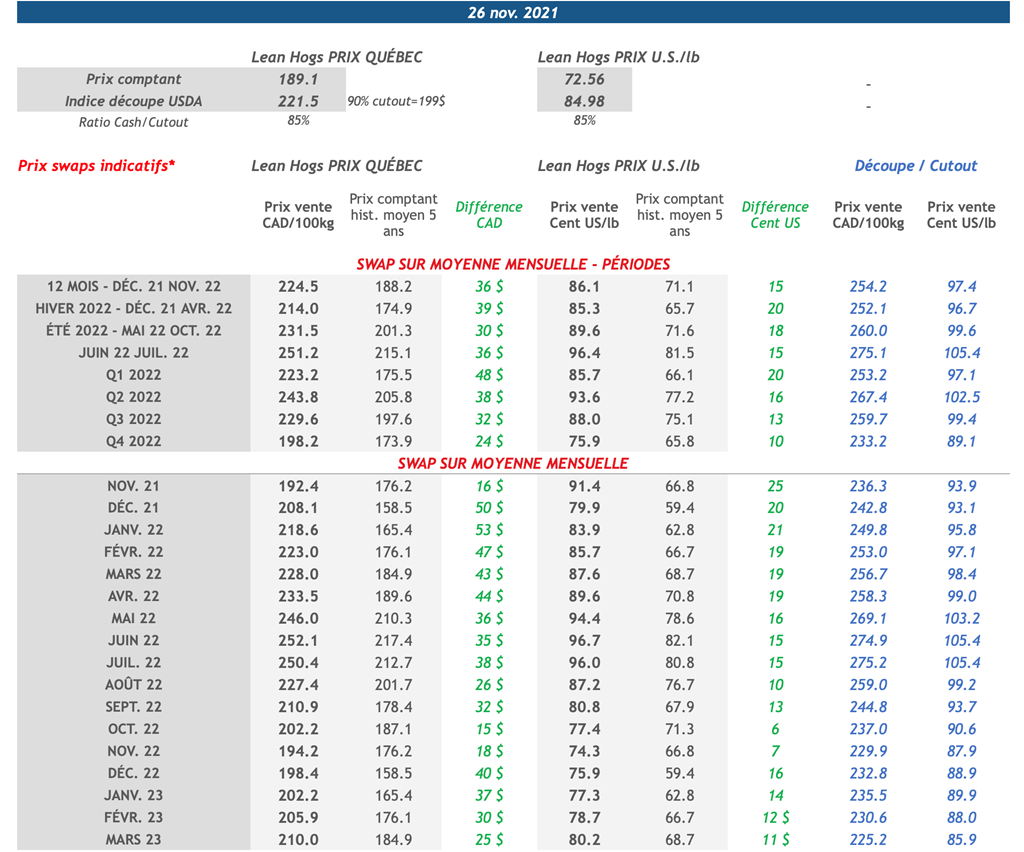Select the Prix comptant row label
This screenshot has width=1024, height=852.
click(133, 79)
